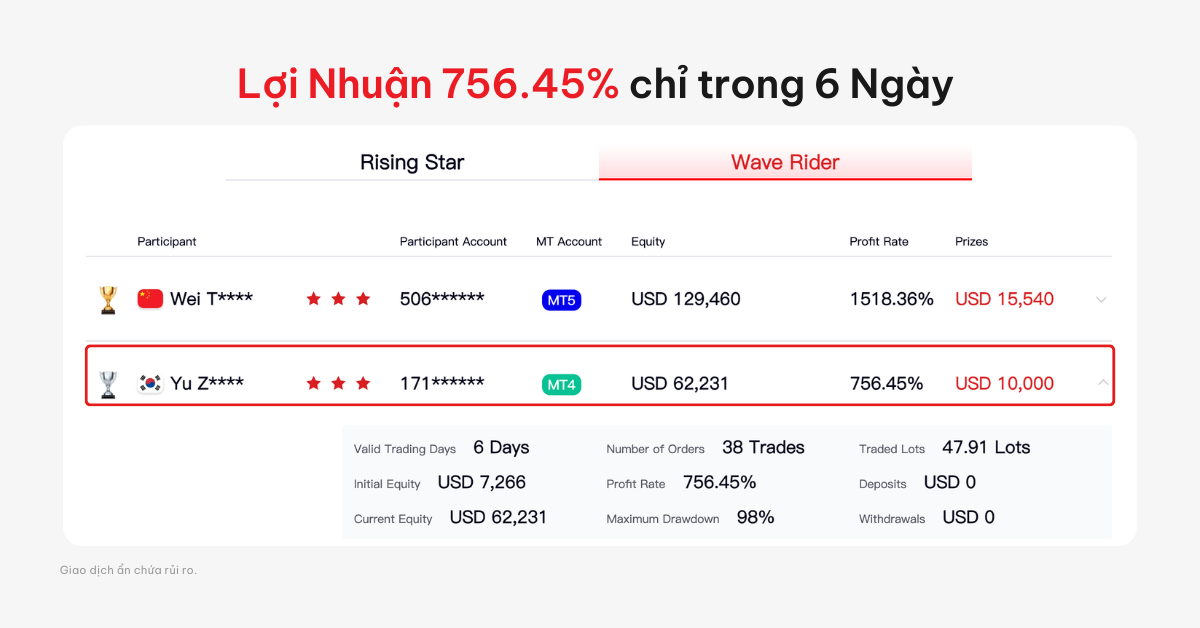Click the three red stars beside Yu Z****
The height and width of the screenshot is (628, 1200).
(338, 384)
